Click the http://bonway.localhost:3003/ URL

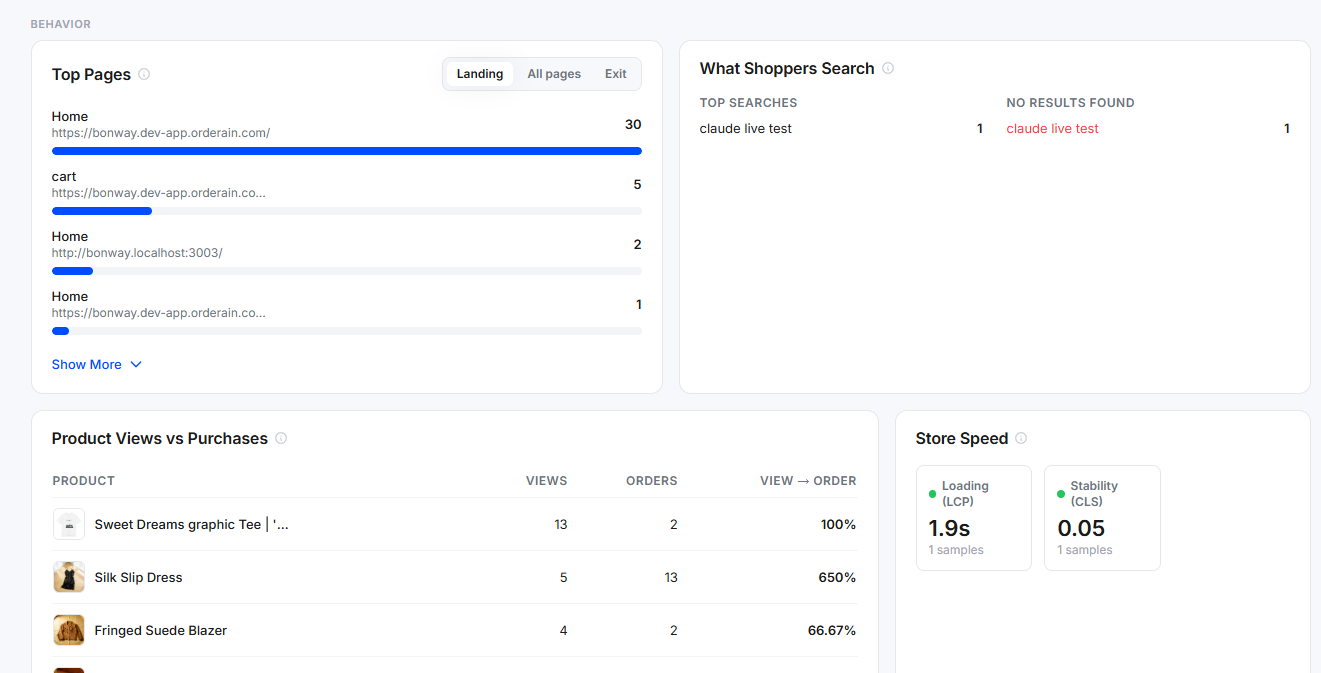pyautogui.click(x=137, y=253)
